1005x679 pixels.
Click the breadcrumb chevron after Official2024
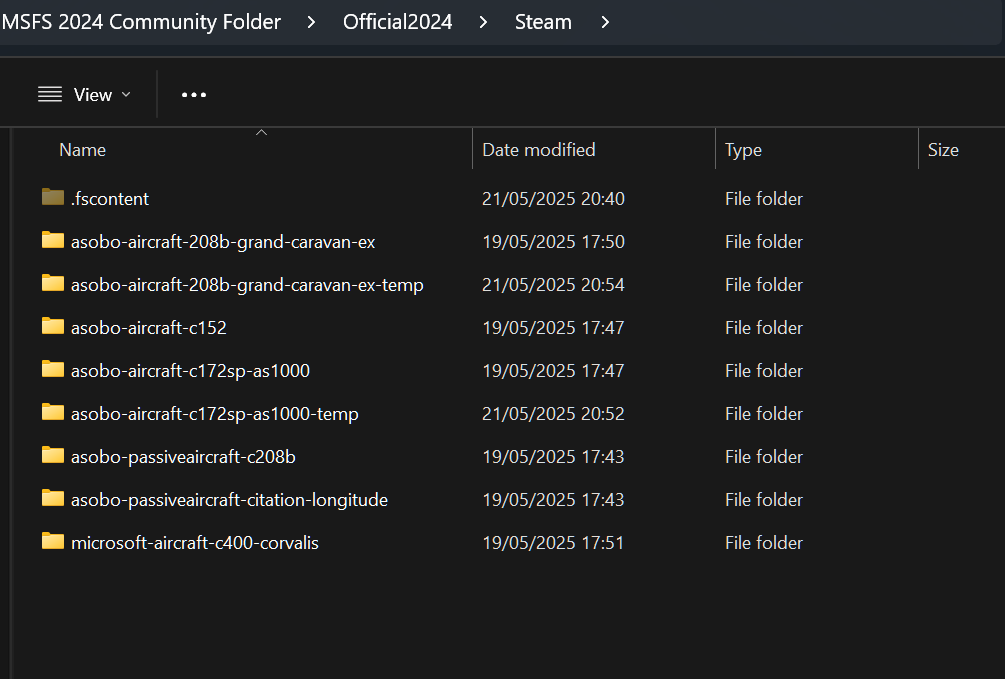click(483, 21)
